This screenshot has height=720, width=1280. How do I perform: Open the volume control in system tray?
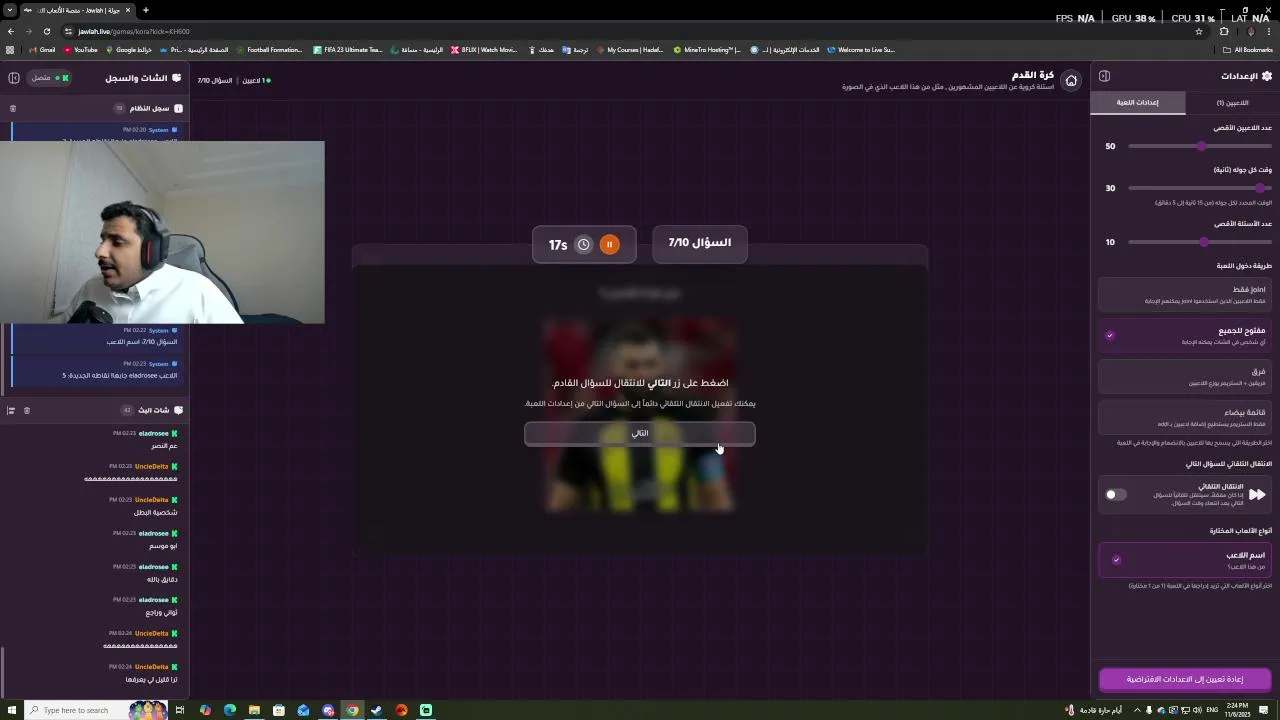[1198, 710]
